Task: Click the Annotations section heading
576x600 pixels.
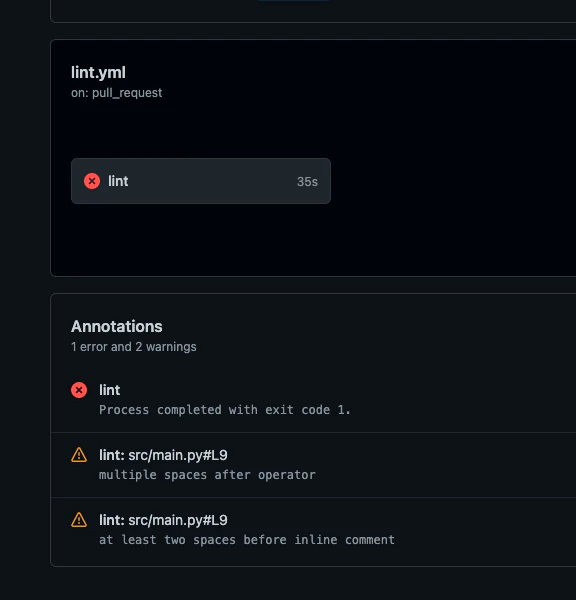Action: pyautogui.click(x=117, y=326)
